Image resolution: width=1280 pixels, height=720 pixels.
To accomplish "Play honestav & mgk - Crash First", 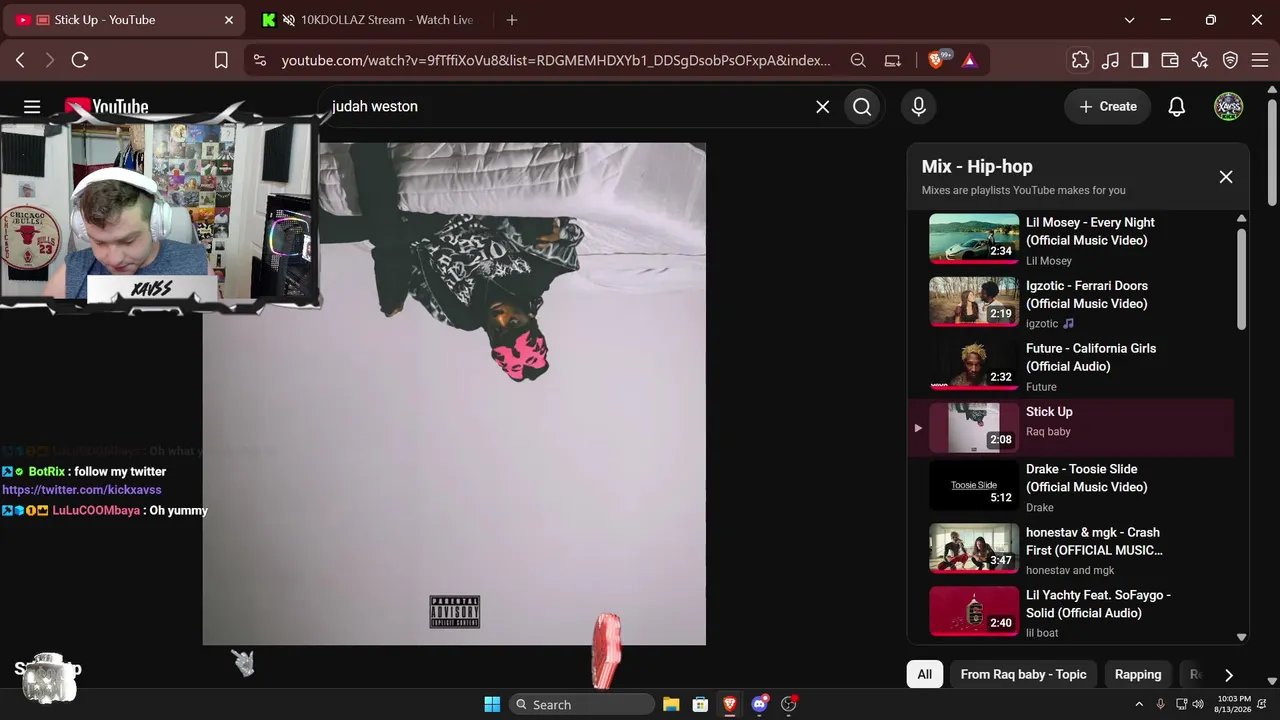I will (x=1070, y=550).
